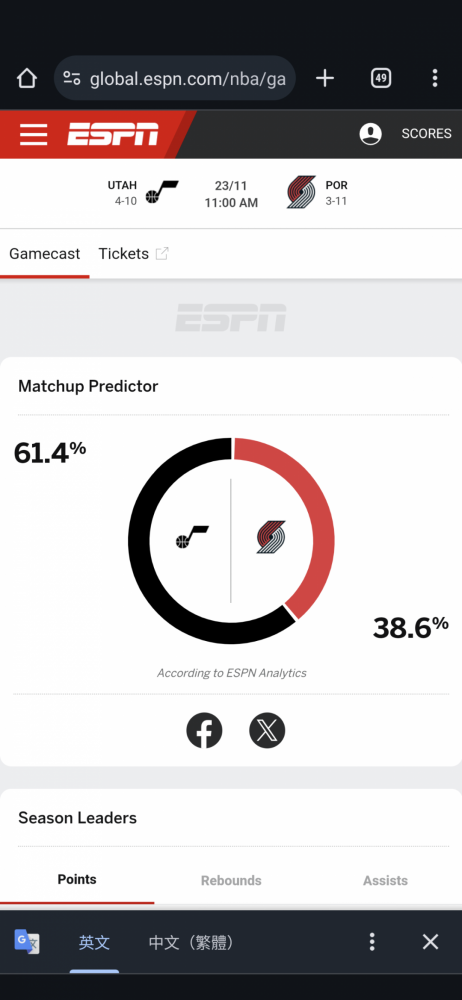Open a new browser tab
This screenshot has height=1000, width=462.
tap(325, 78)
